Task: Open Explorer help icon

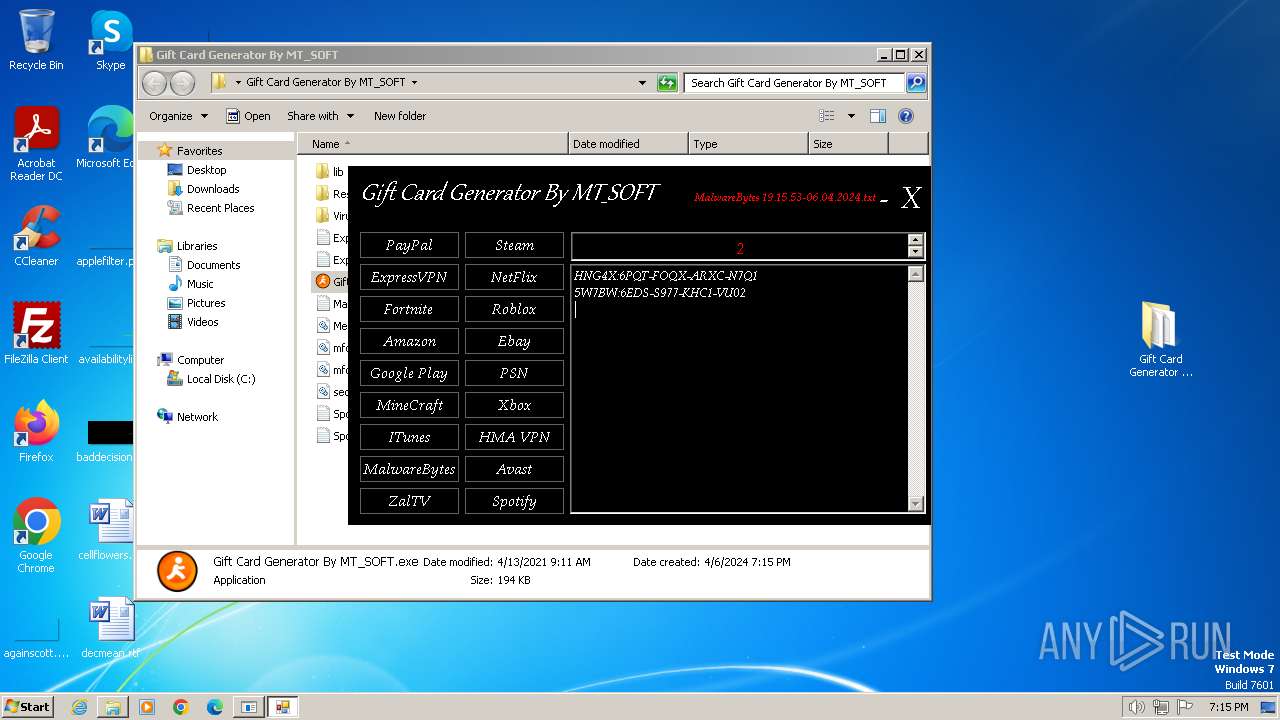Action: click(906, 116)
